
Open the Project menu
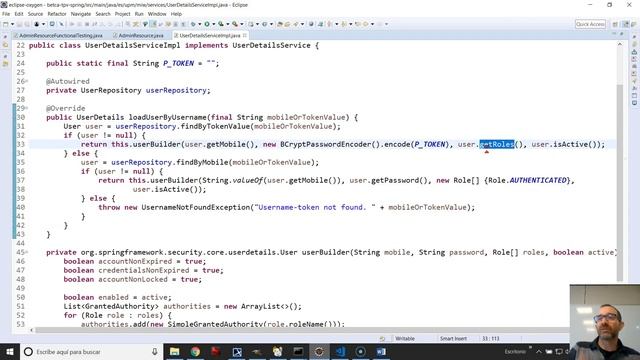click(122, 14)
